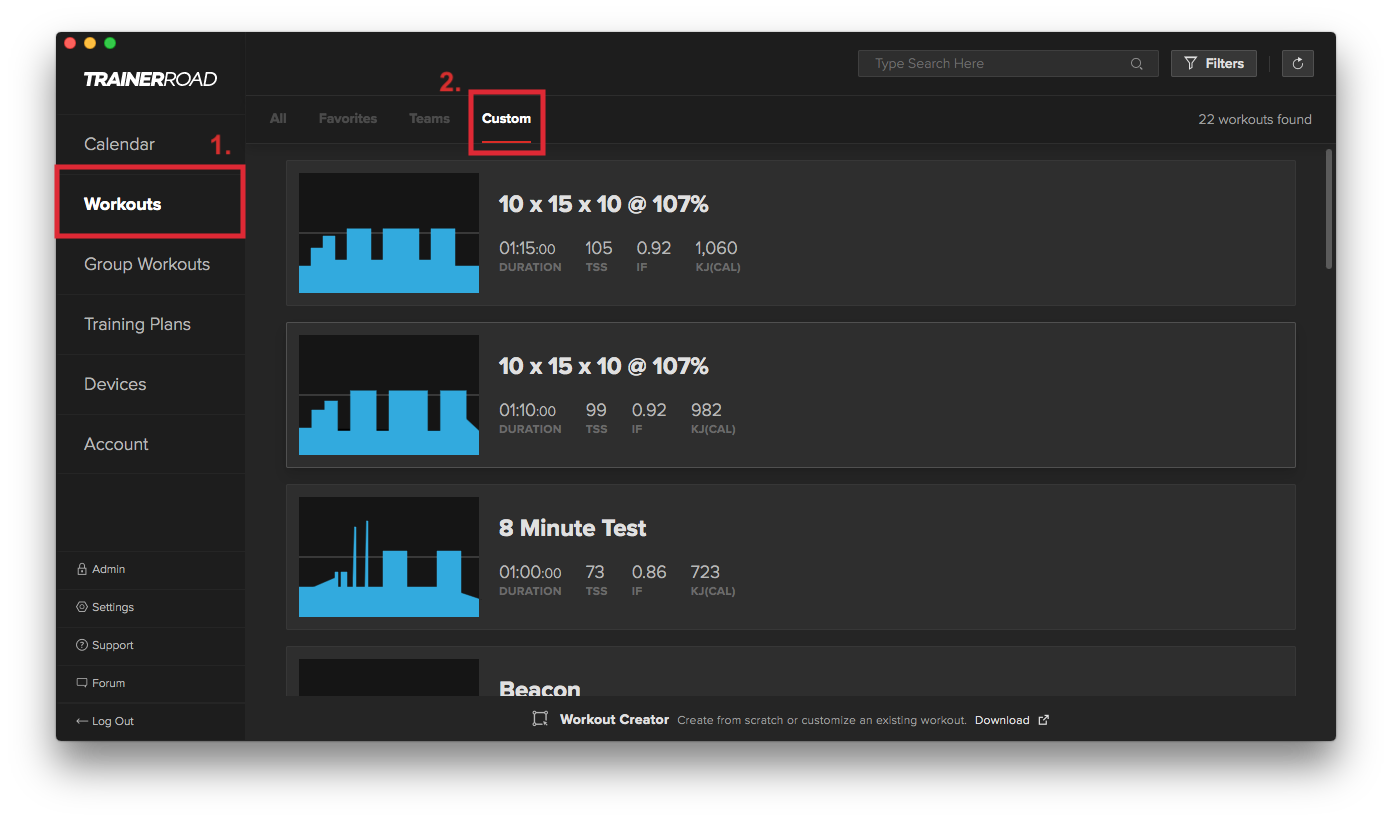Click "Create from scratch or customize" description text
Viewport: 1392px width, 821px height.
(822, 720)
